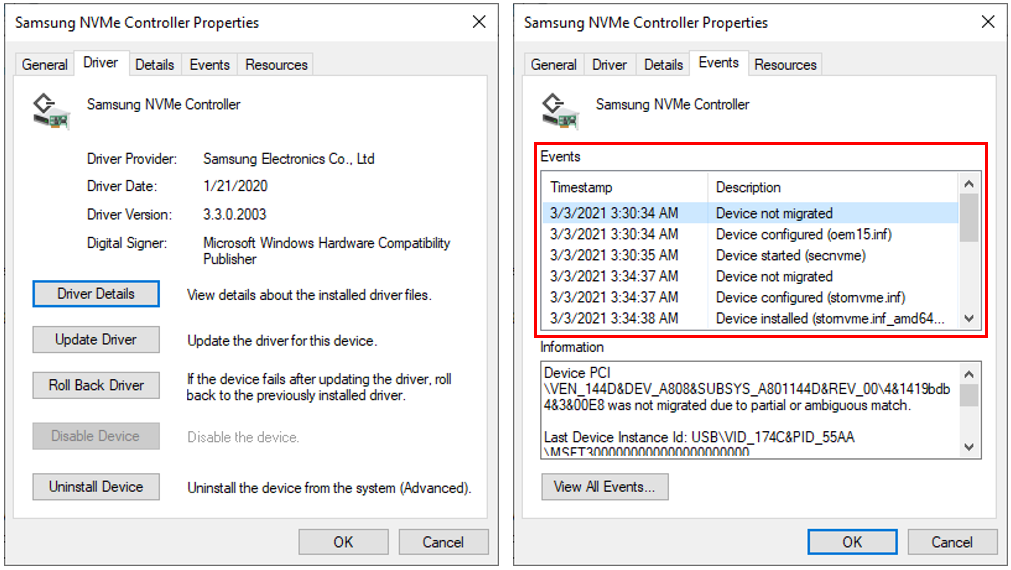Go to the Resources tab in the right dialog

(785, 64)
